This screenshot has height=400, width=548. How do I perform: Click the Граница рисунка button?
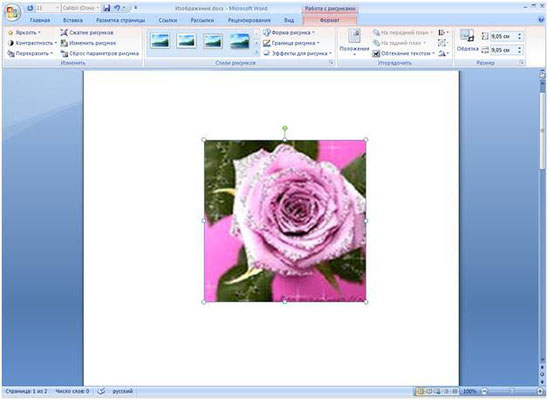click(291, 43)
